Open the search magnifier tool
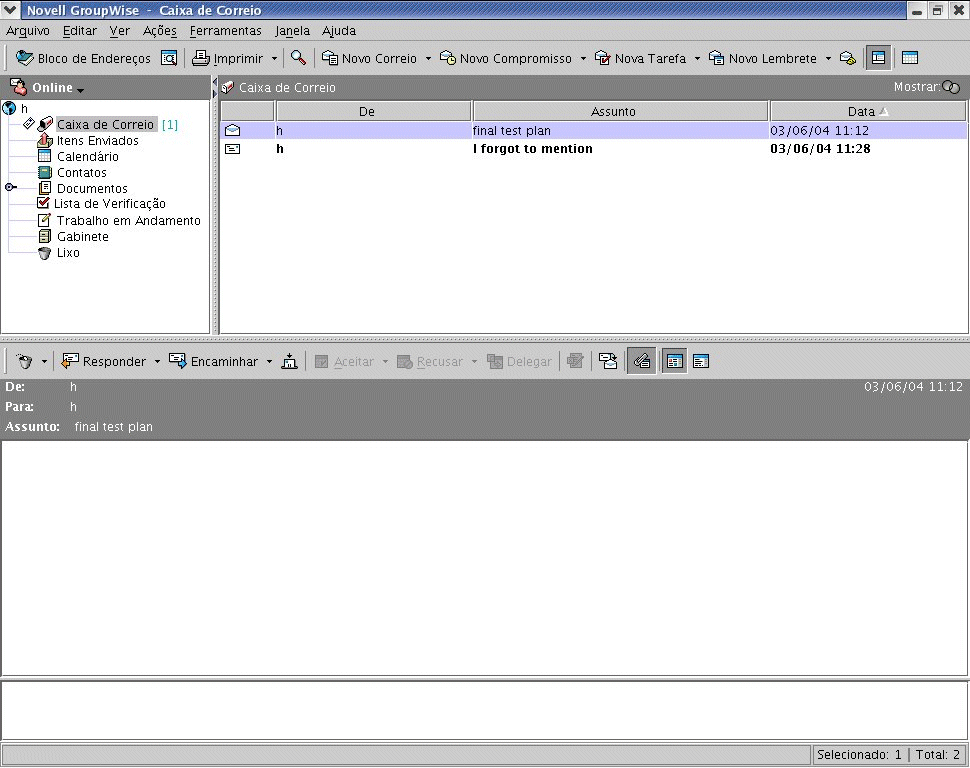The image size is (970, 768). pyautogui.click(x=298, y=58)
